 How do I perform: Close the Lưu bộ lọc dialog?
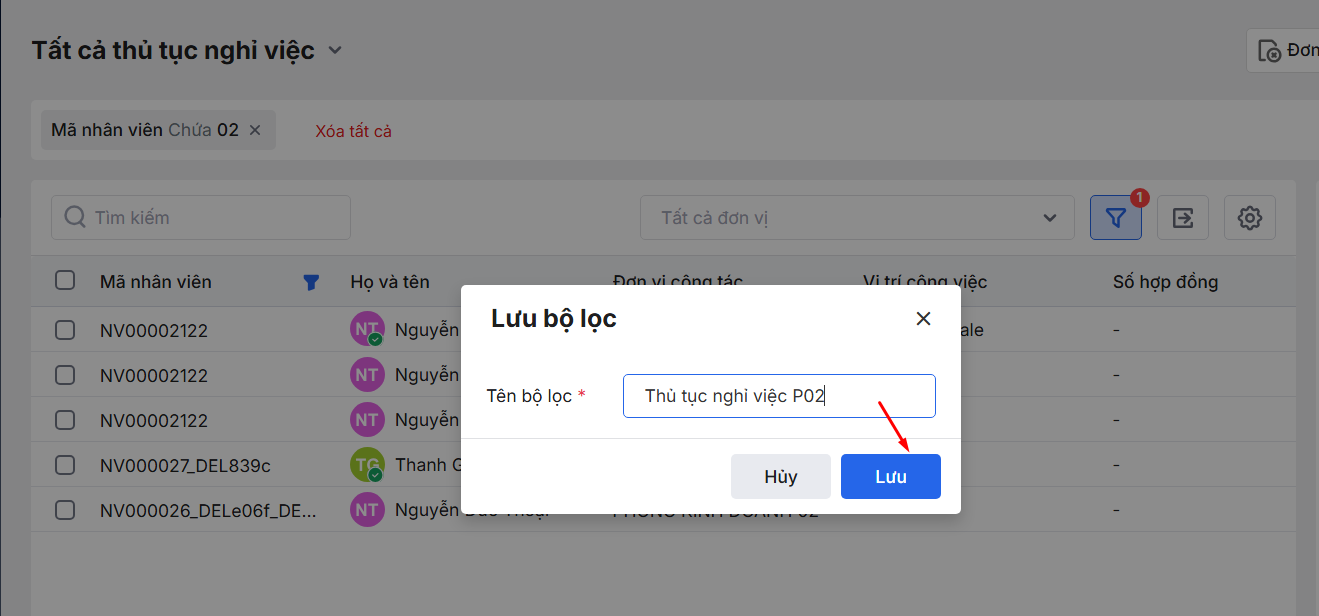click(x=923, y=319)
